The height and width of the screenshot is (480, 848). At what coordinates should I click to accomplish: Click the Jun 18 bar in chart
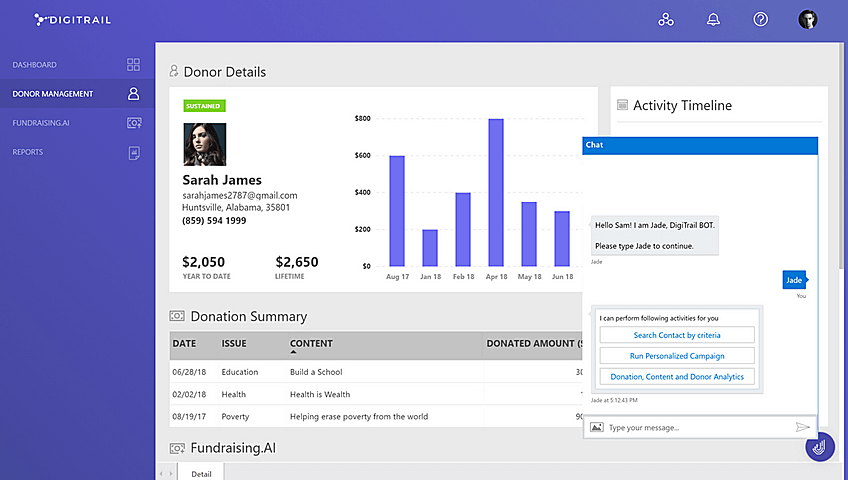562,239
